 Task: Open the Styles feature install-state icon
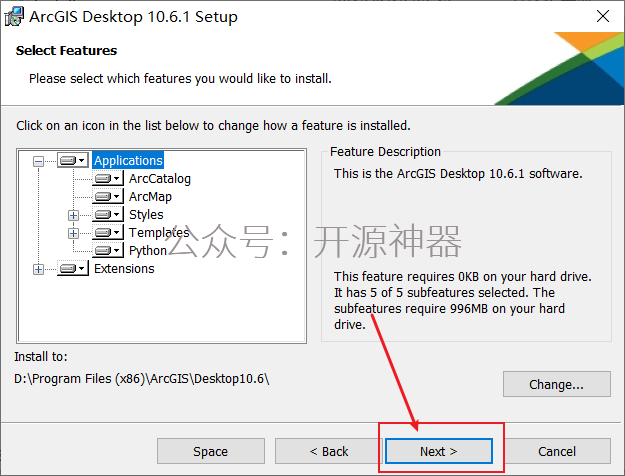[108, 214]
